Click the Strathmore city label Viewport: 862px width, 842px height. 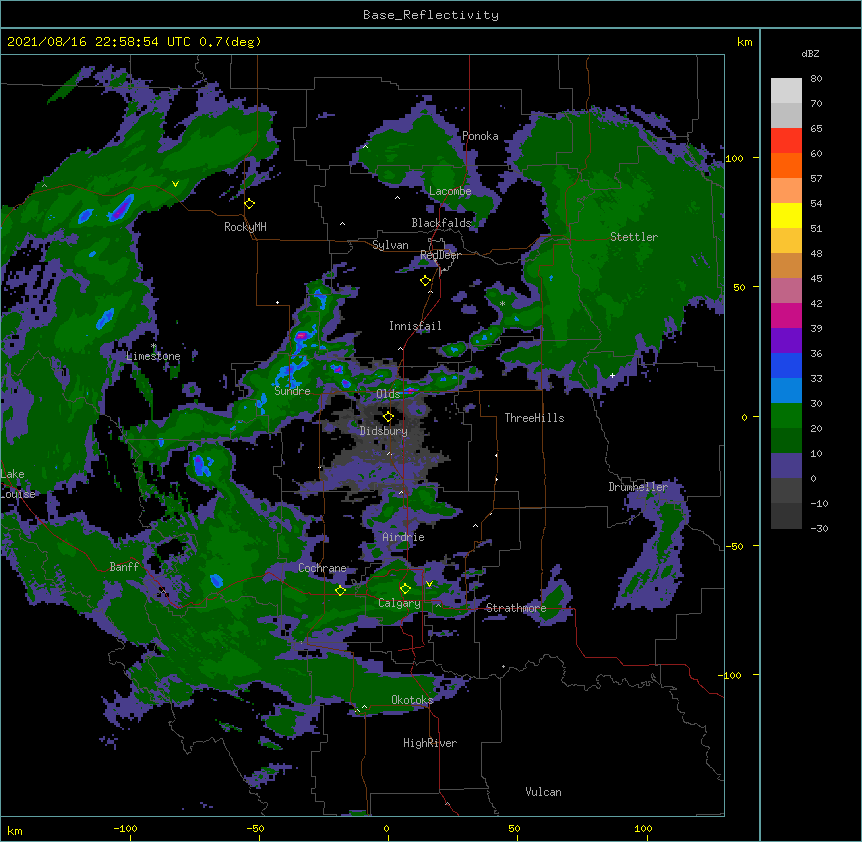(x=516, y=608)
